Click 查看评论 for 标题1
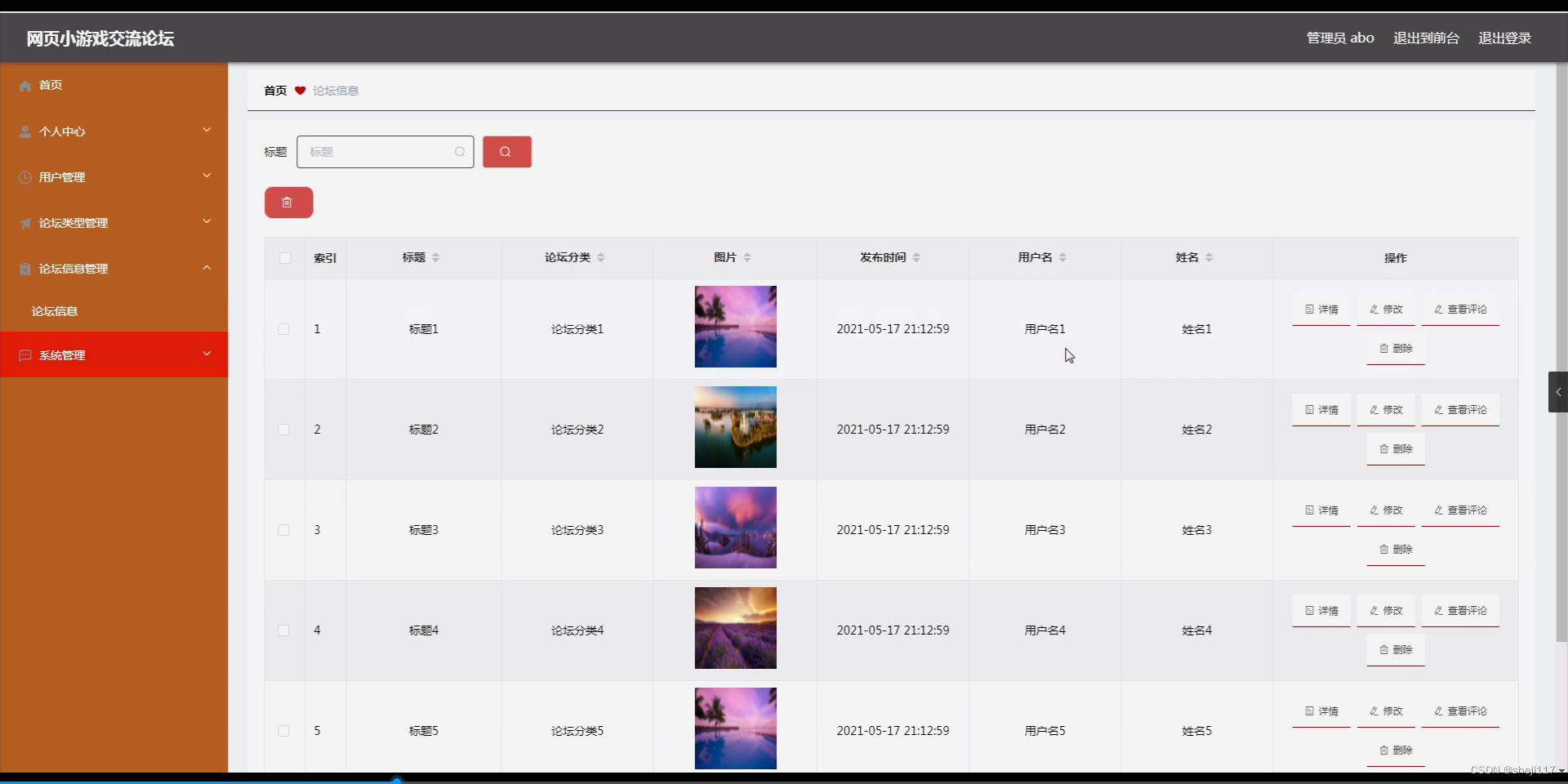Viewport: 1568px width, 784px height. [1460, 310]
